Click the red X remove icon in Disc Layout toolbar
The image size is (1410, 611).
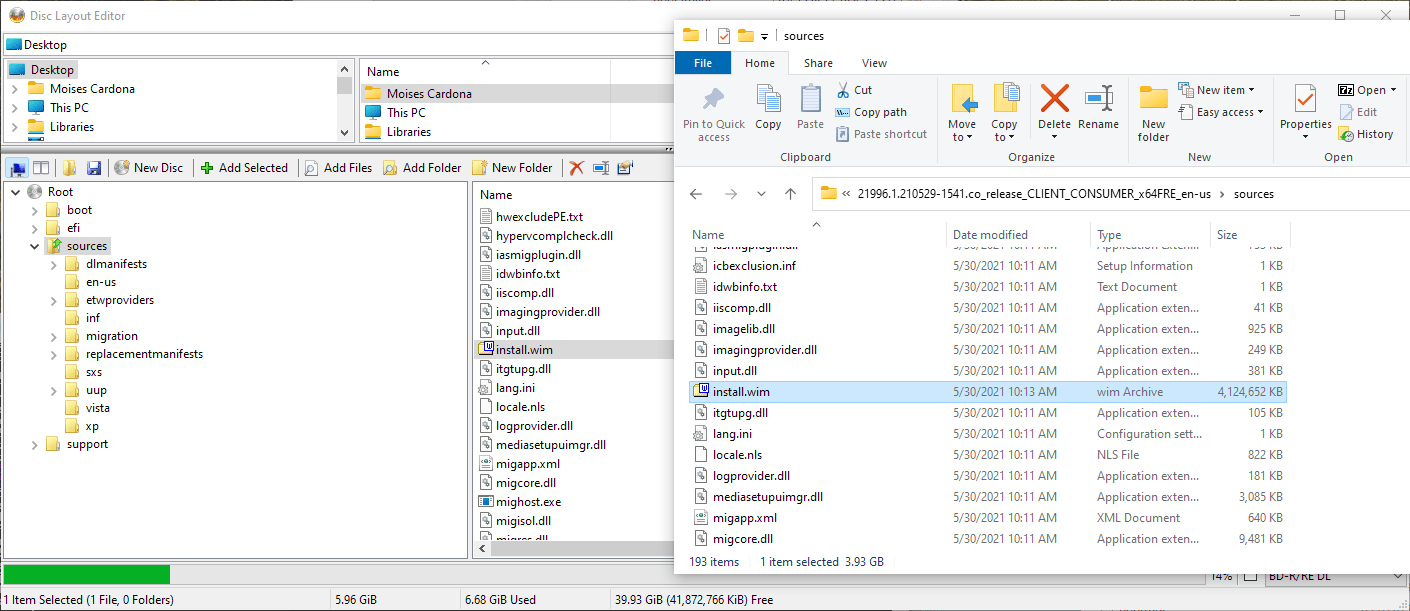pos(577,168)
